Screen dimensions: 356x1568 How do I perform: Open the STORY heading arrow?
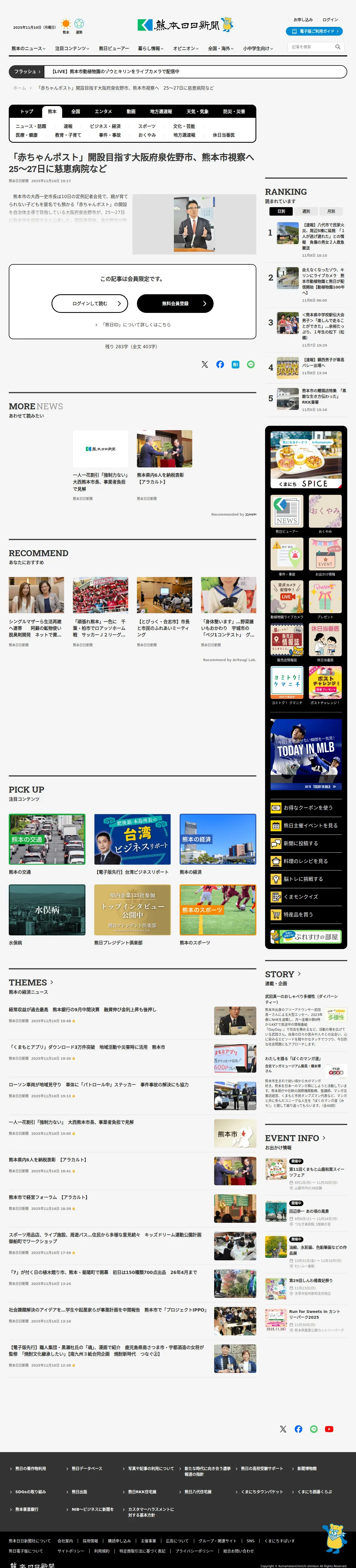[x=299, y=974]
